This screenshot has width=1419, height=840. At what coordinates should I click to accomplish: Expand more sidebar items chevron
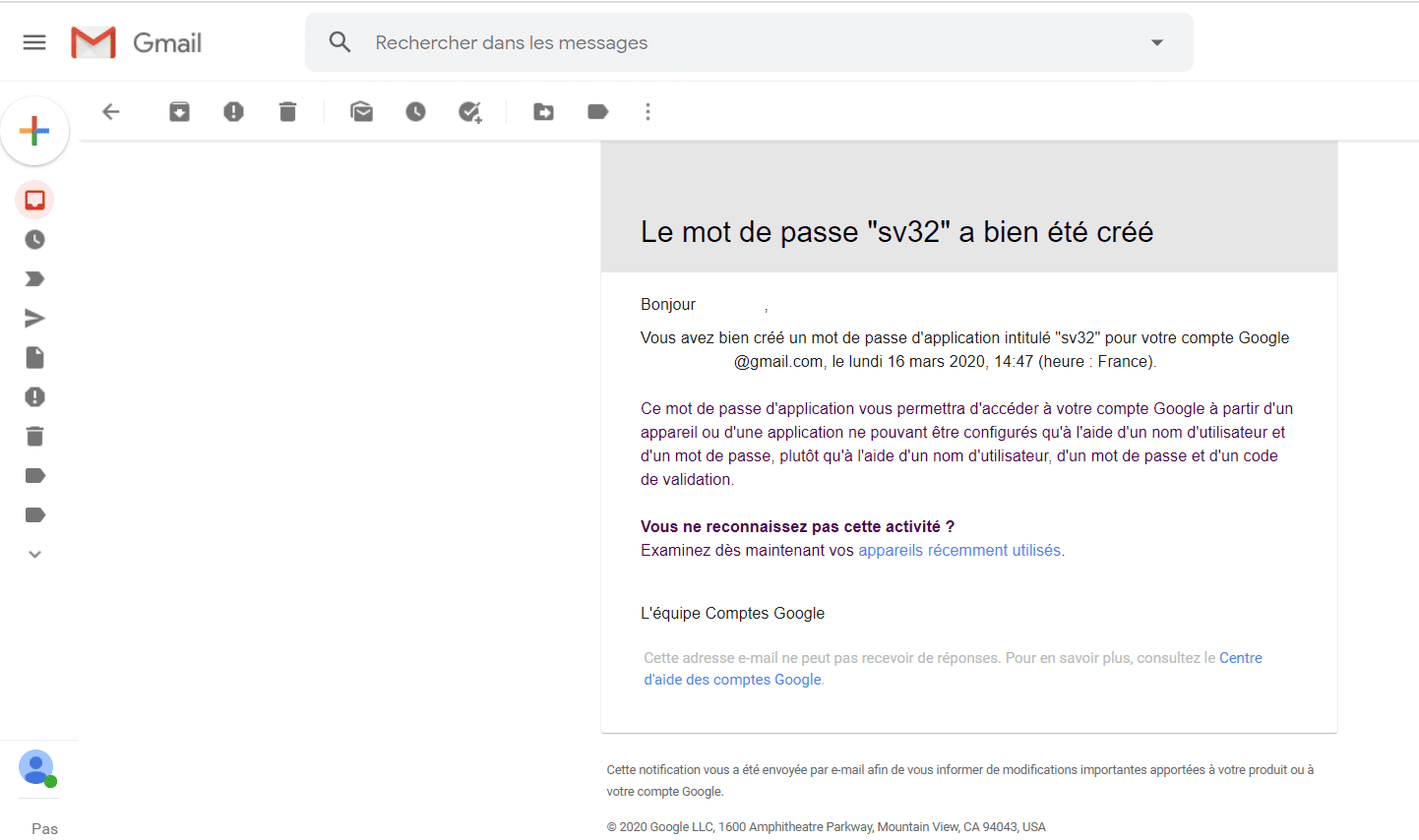point(34,555)
